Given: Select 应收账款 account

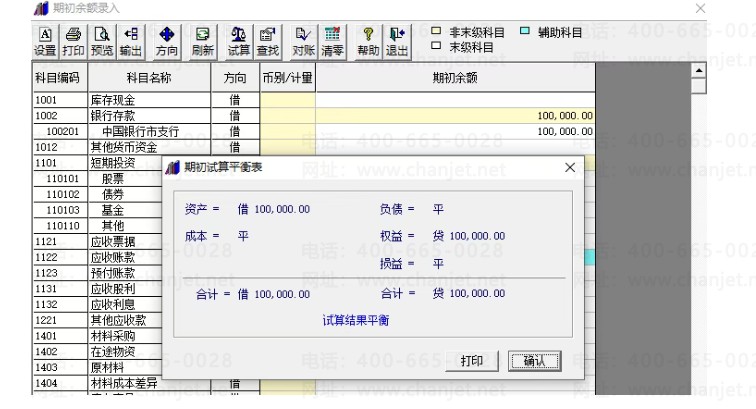Looking at the screenshot, I should pos(113,258).
